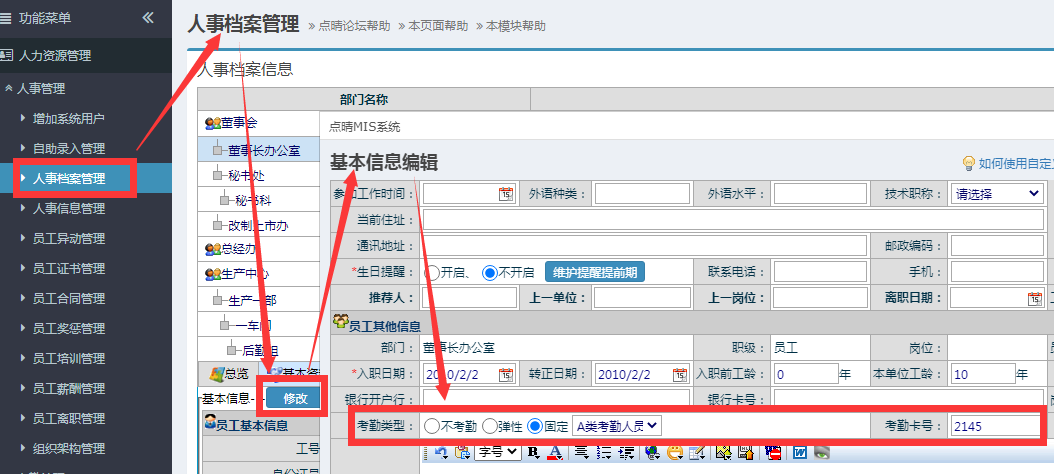Open 人事信息管理 in the sidebar menu
Image resolution: width=1054 pixels, height=474 pixels.
(x=68, y=209)
